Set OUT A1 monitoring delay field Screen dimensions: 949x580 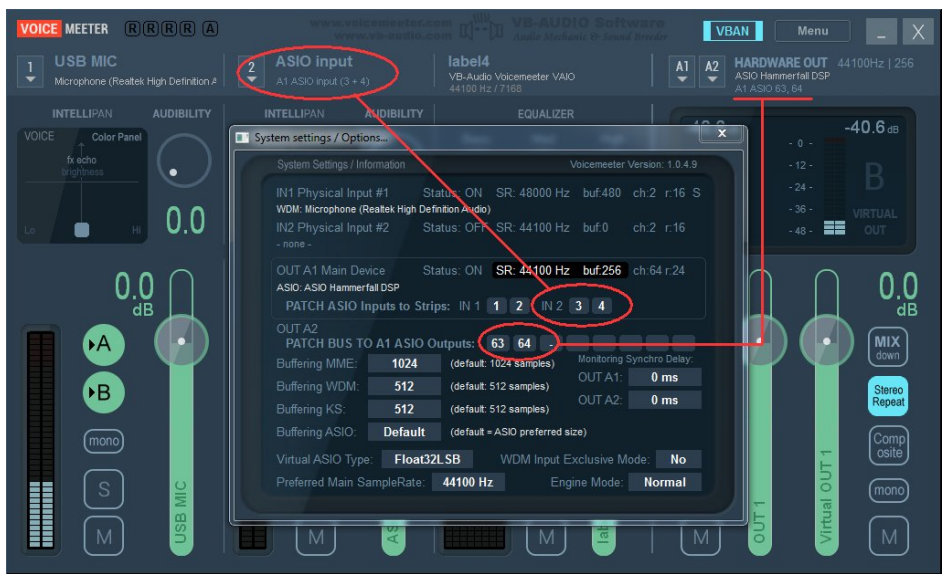pyautogui.click(x=665, y=377)
